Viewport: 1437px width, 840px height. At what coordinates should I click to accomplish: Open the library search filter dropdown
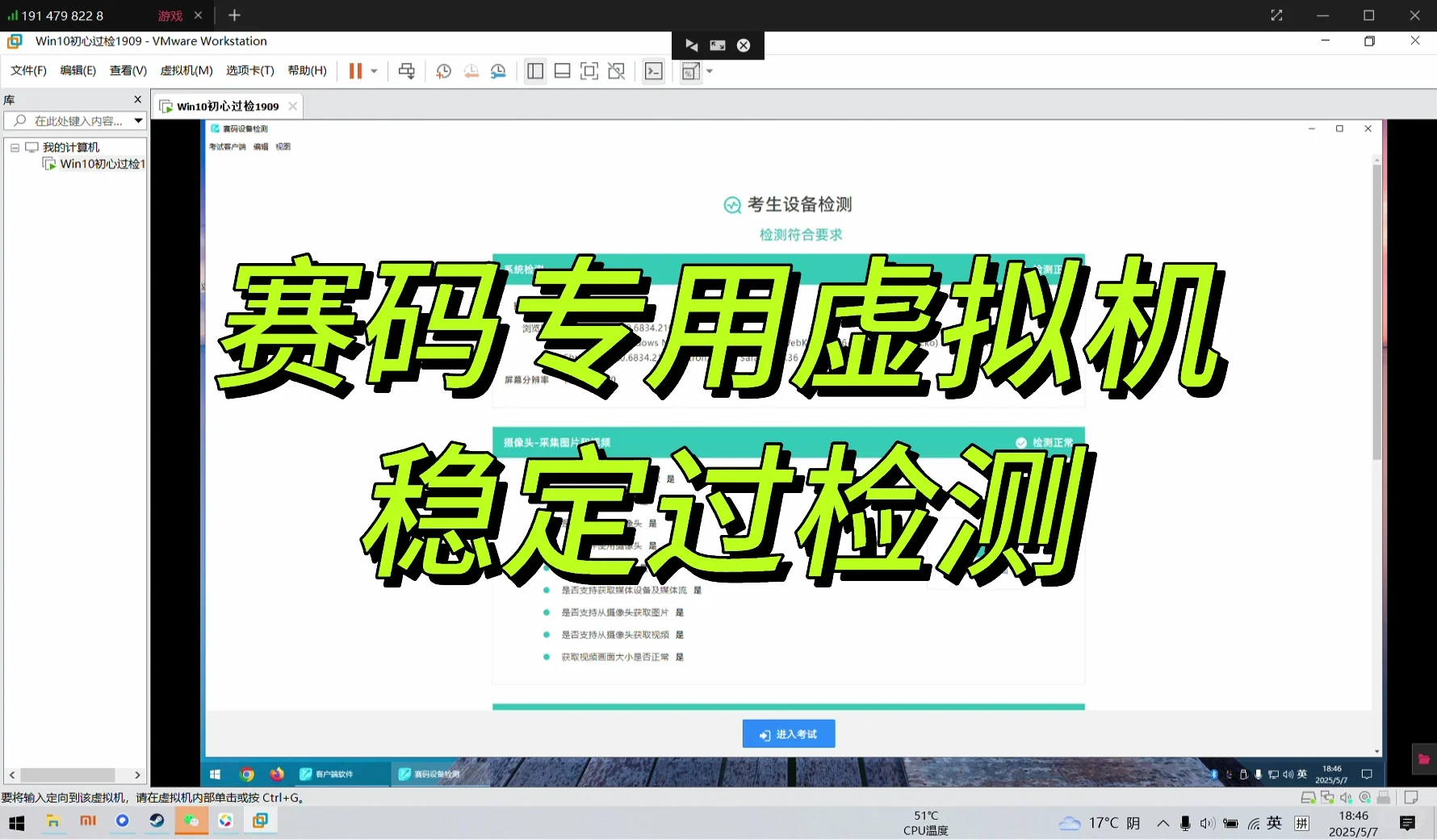coord(138,121)
